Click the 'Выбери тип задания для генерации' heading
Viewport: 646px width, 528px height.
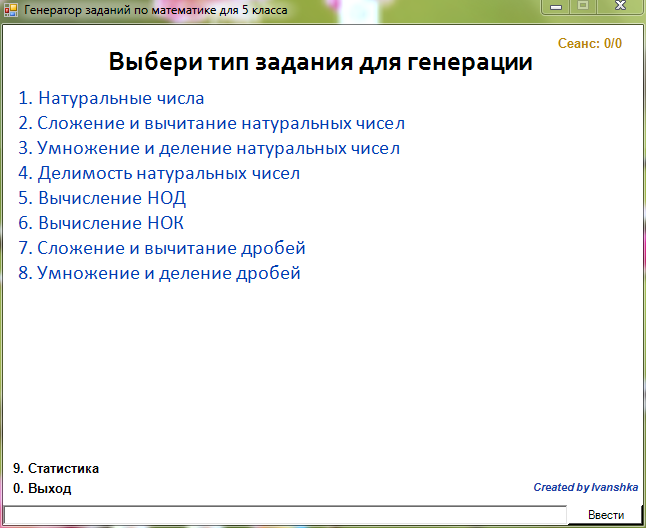click(321, 62)
